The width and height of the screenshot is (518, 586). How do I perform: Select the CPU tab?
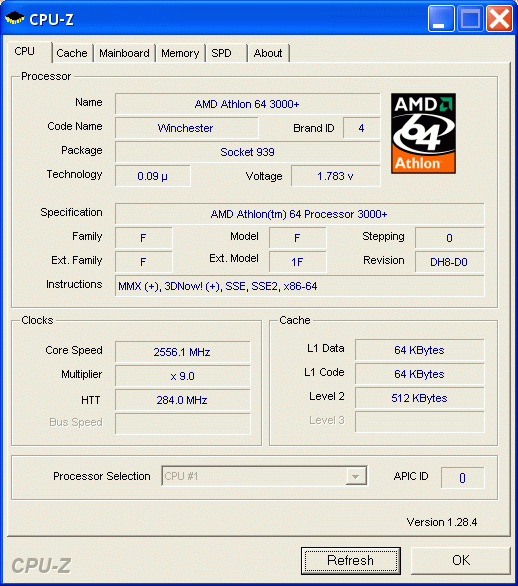[29, 52]
